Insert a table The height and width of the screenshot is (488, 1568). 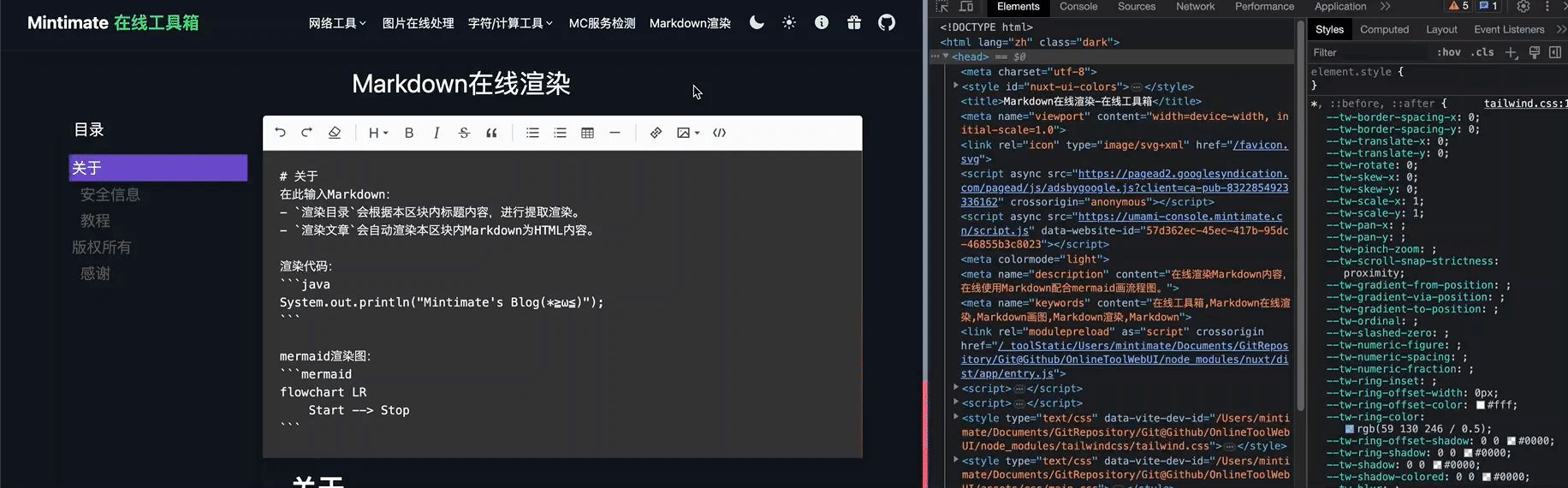(x=587, y=133)
